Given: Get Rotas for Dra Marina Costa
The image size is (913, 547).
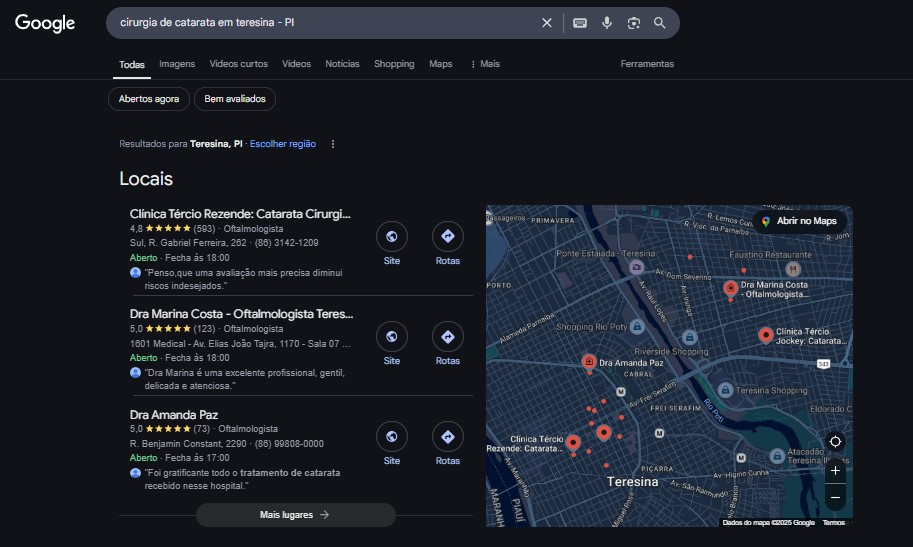Looking at the screenshot, I should [x=448, y=344].
